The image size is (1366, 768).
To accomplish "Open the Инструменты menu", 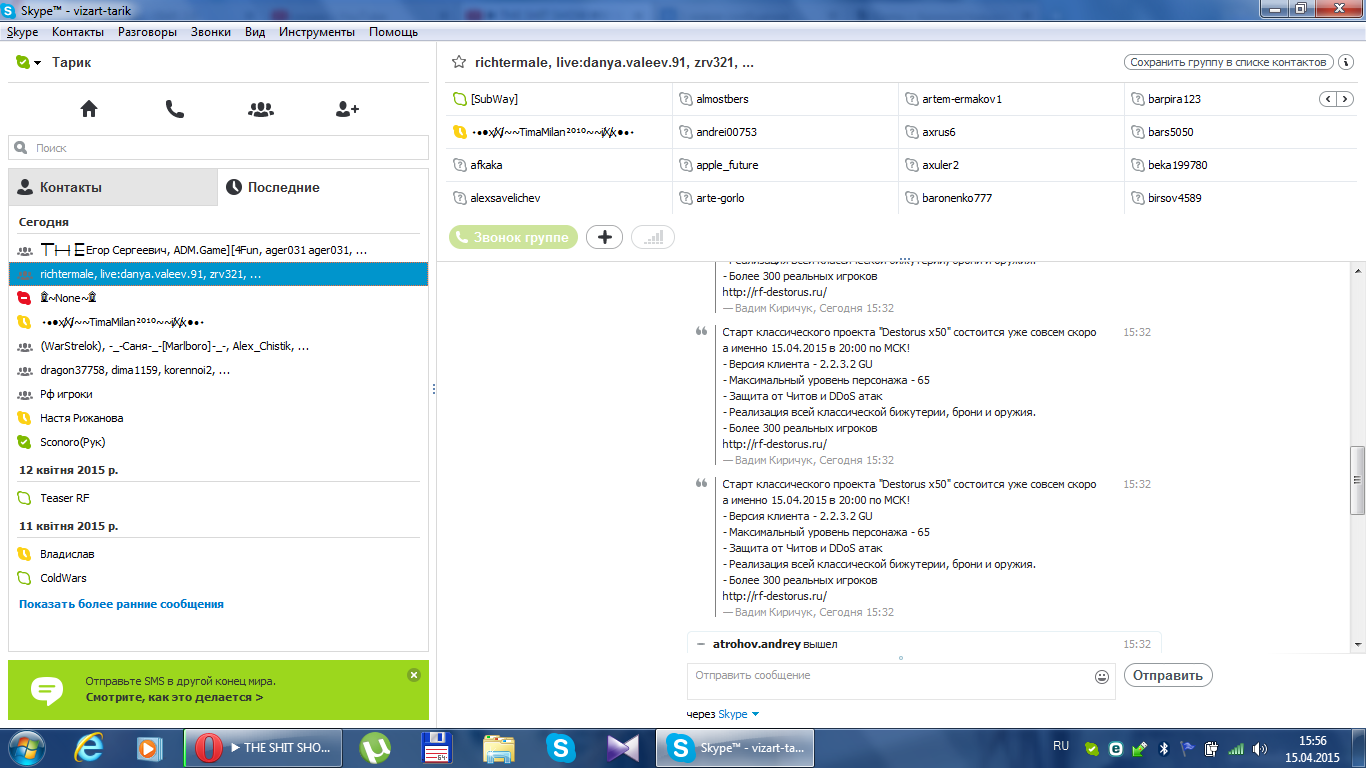I will (x=317, y=32).
